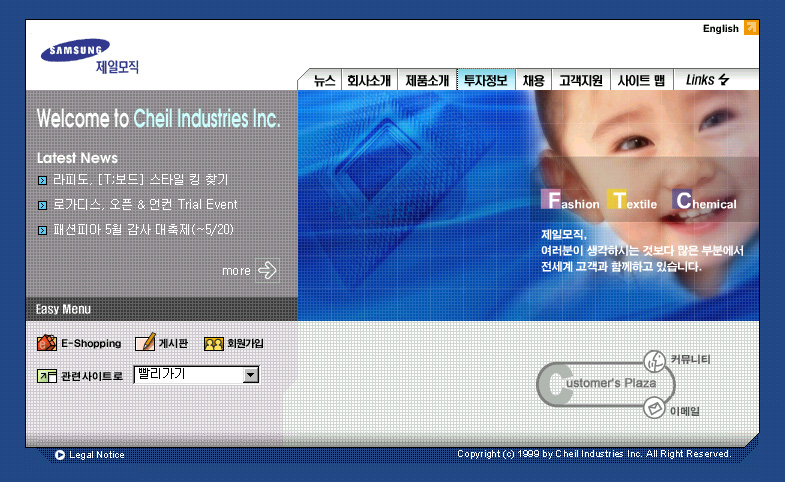Click bullet icon next to 라피도 news
785x482 pixels.
pos(43,180)
